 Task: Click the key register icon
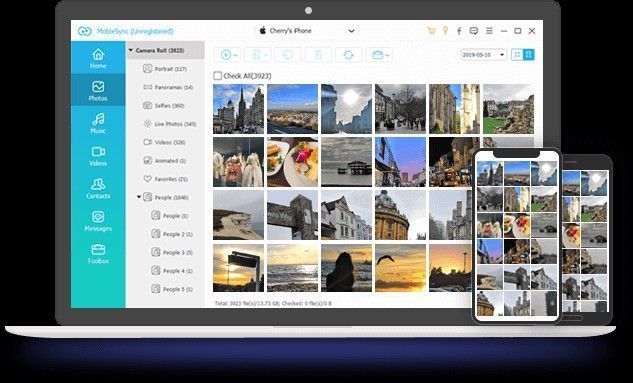pos(445,31)
